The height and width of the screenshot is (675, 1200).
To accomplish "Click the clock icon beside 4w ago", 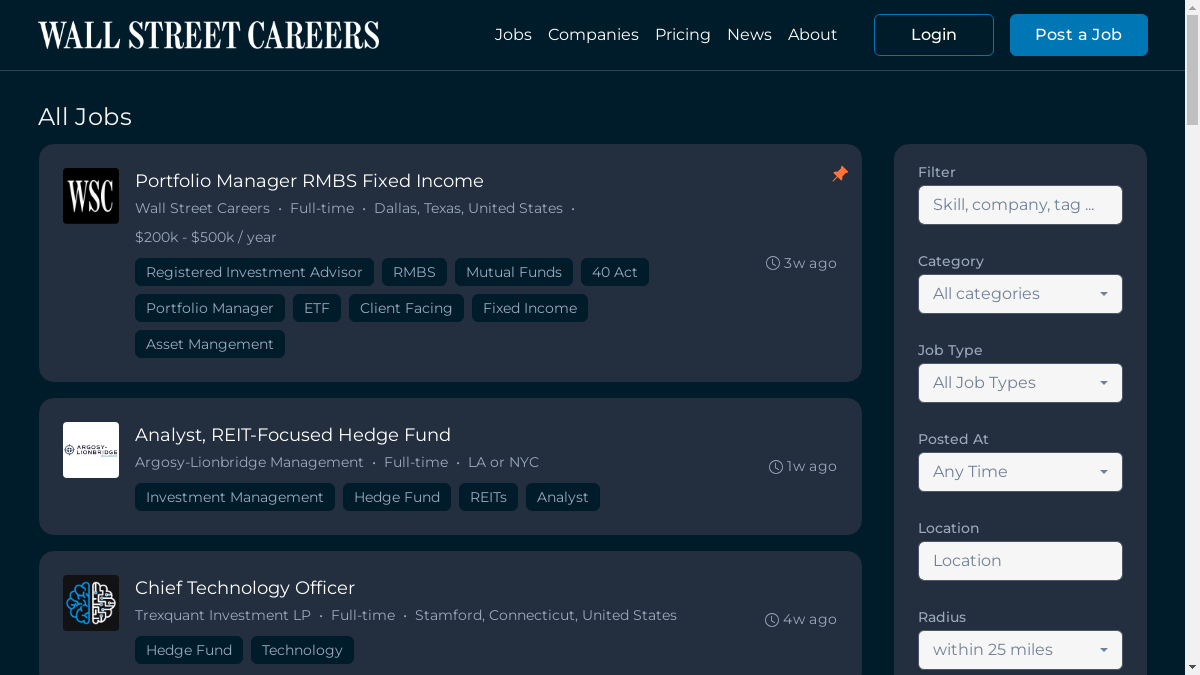I will [x=772, y=620].
